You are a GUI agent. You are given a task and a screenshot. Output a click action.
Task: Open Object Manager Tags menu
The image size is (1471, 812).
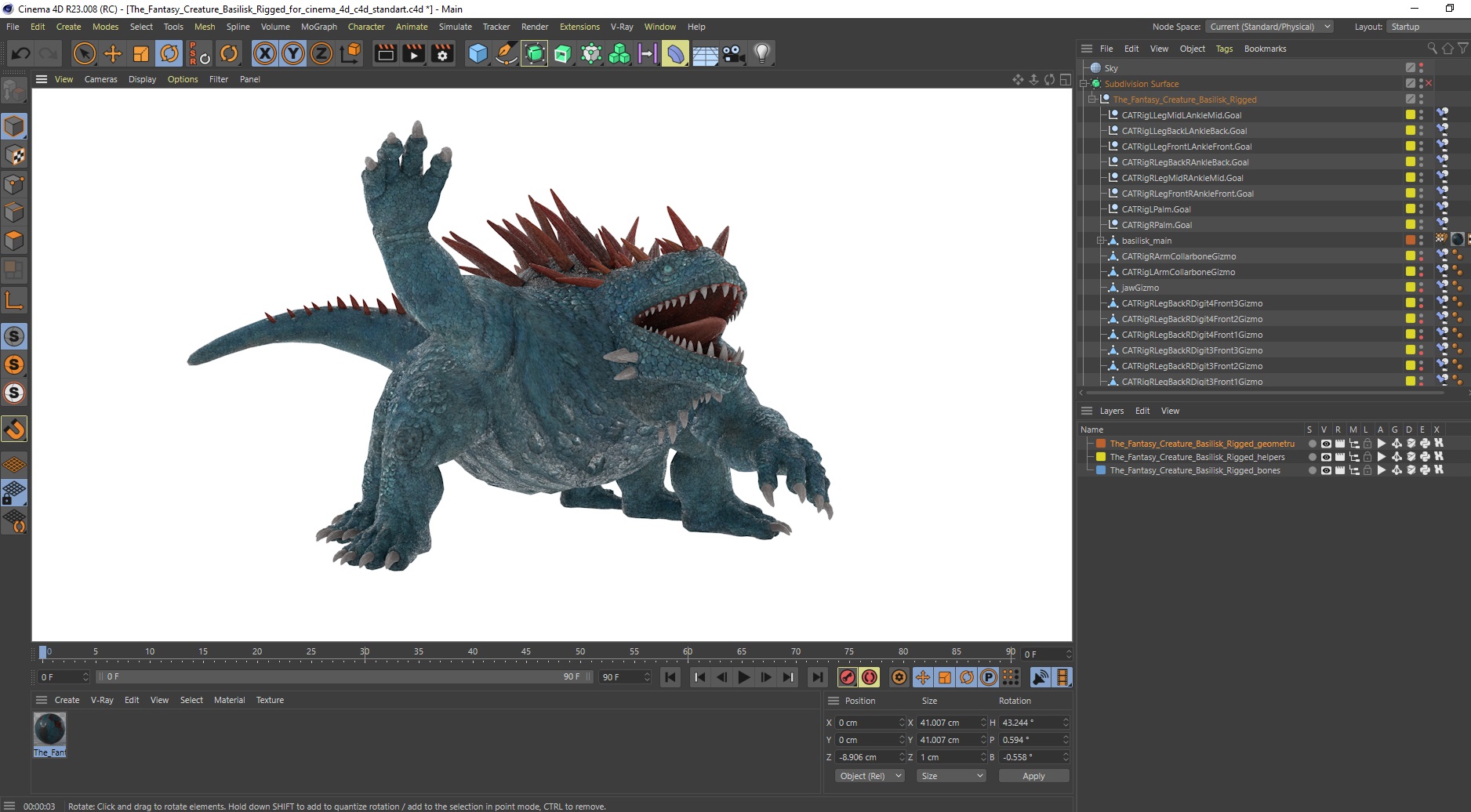tap(1224, 49)
